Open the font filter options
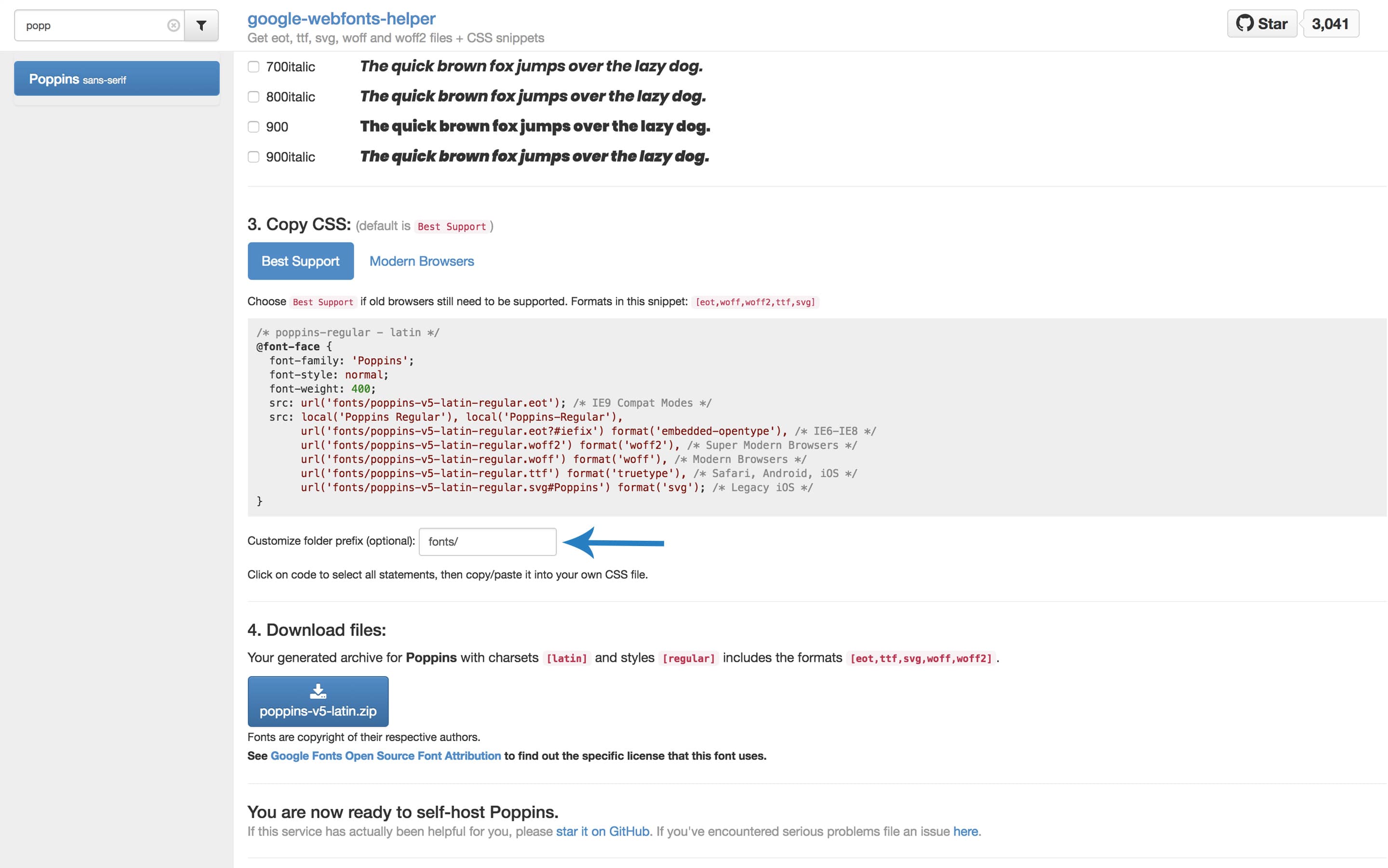This screenshot has width=1388, height=868. 201,25
